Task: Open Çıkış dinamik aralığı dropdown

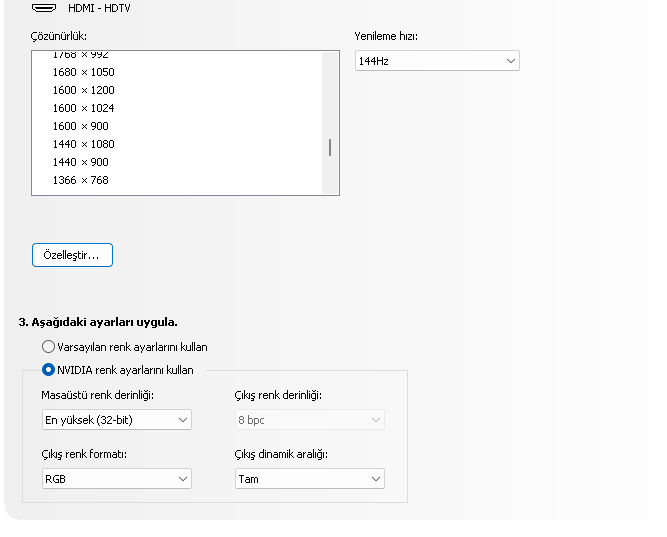Action: click(309, 479)
